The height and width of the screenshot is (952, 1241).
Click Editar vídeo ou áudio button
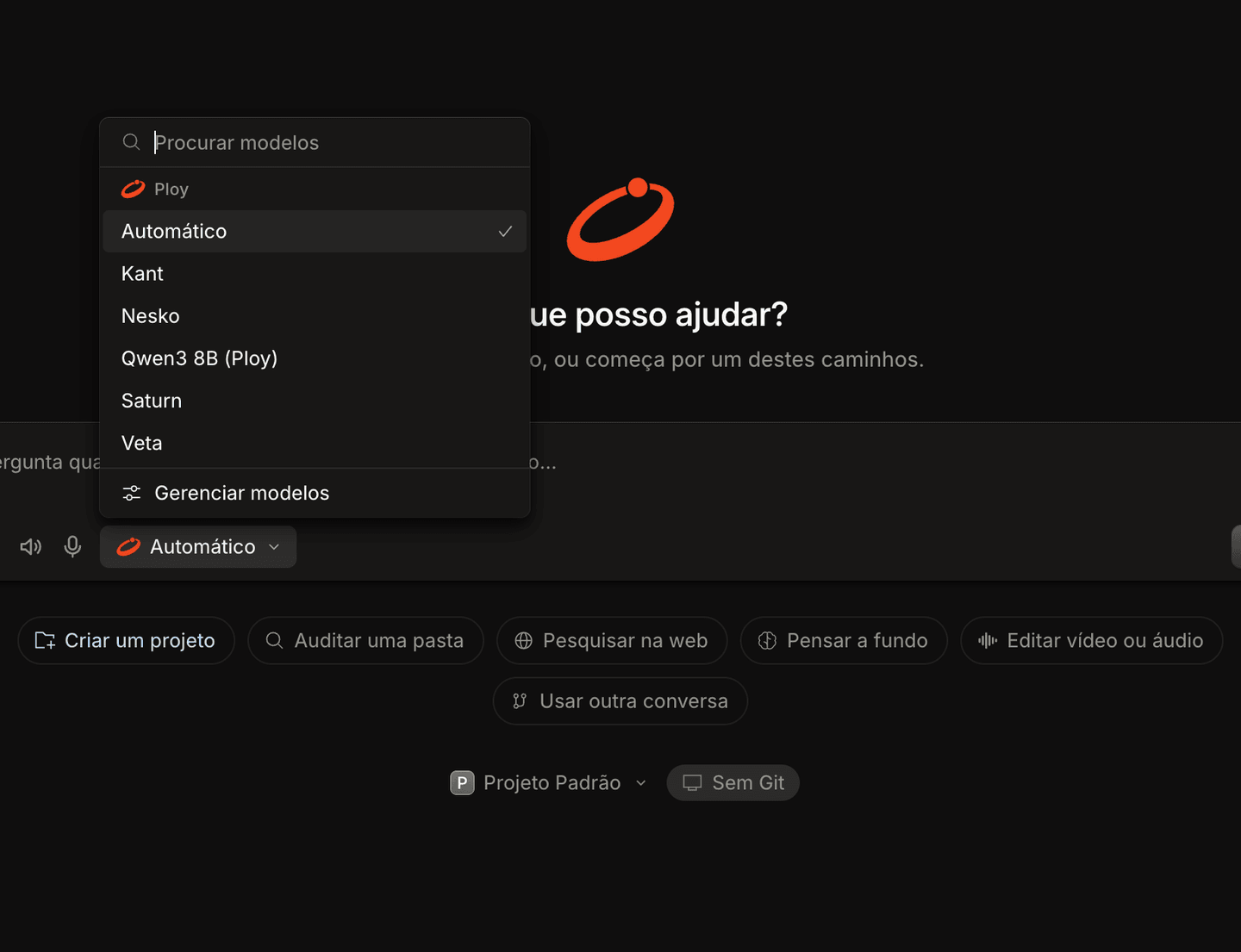1092,640
